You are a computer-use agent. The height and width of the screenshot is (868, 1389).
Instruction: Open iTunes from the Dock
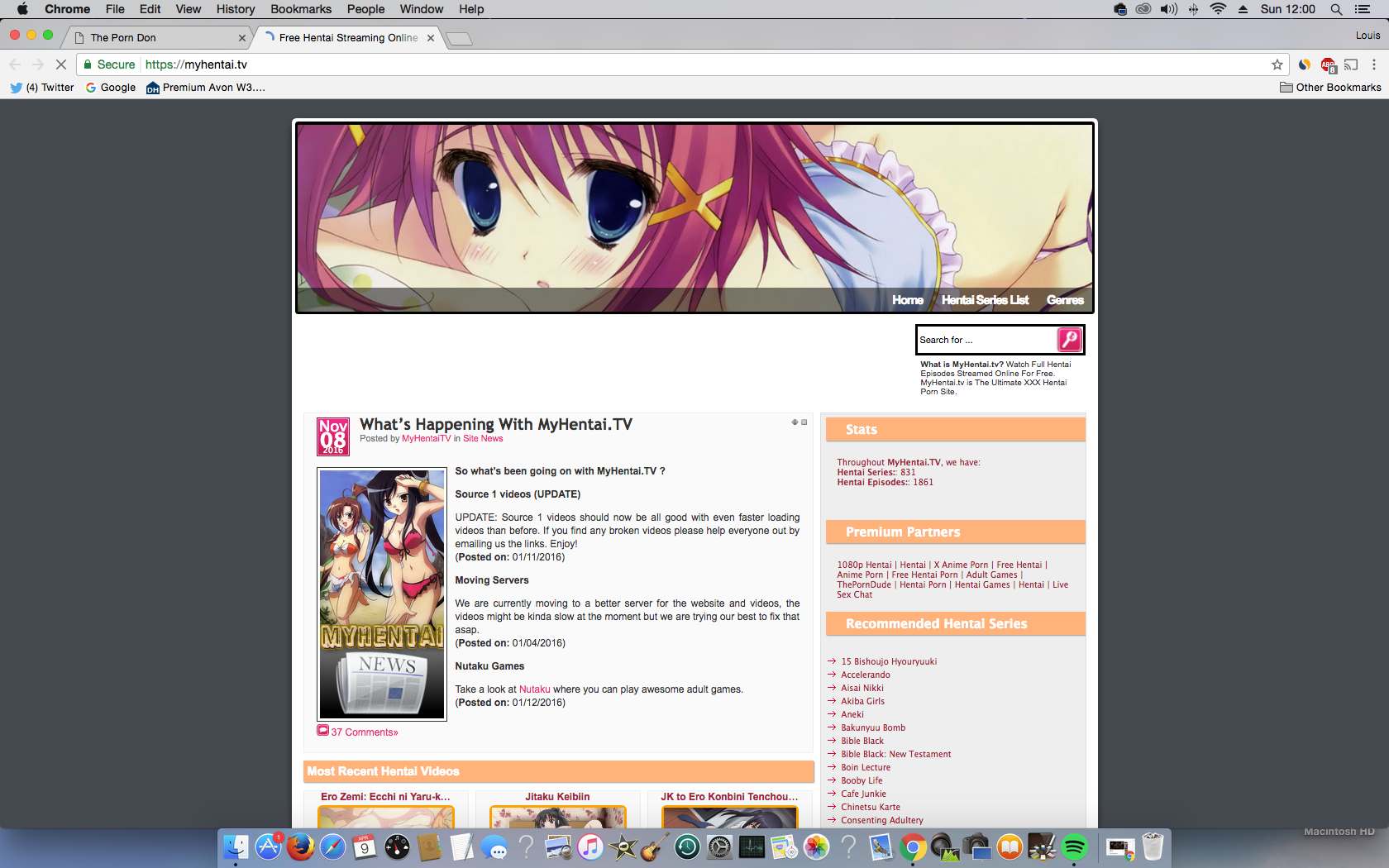590,847
